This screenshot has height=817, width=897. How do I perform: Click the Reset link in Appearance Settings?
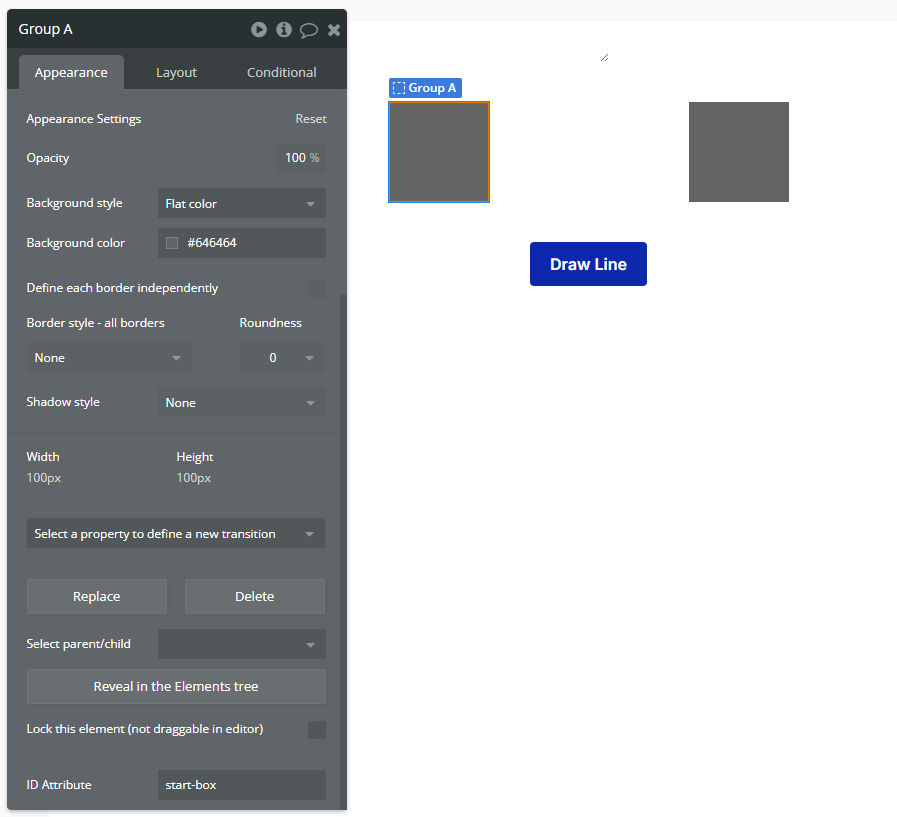point(311,119)
